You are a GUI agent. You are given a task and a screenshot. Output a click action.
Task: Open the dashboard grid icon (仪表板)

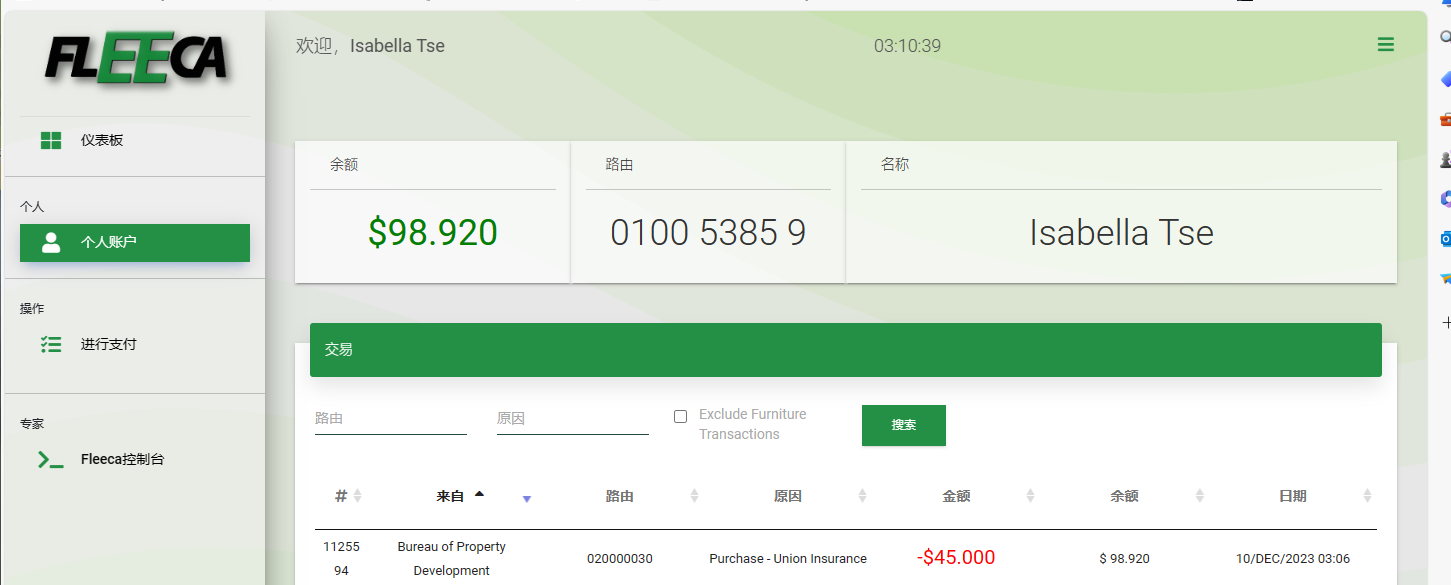point(51,140)
